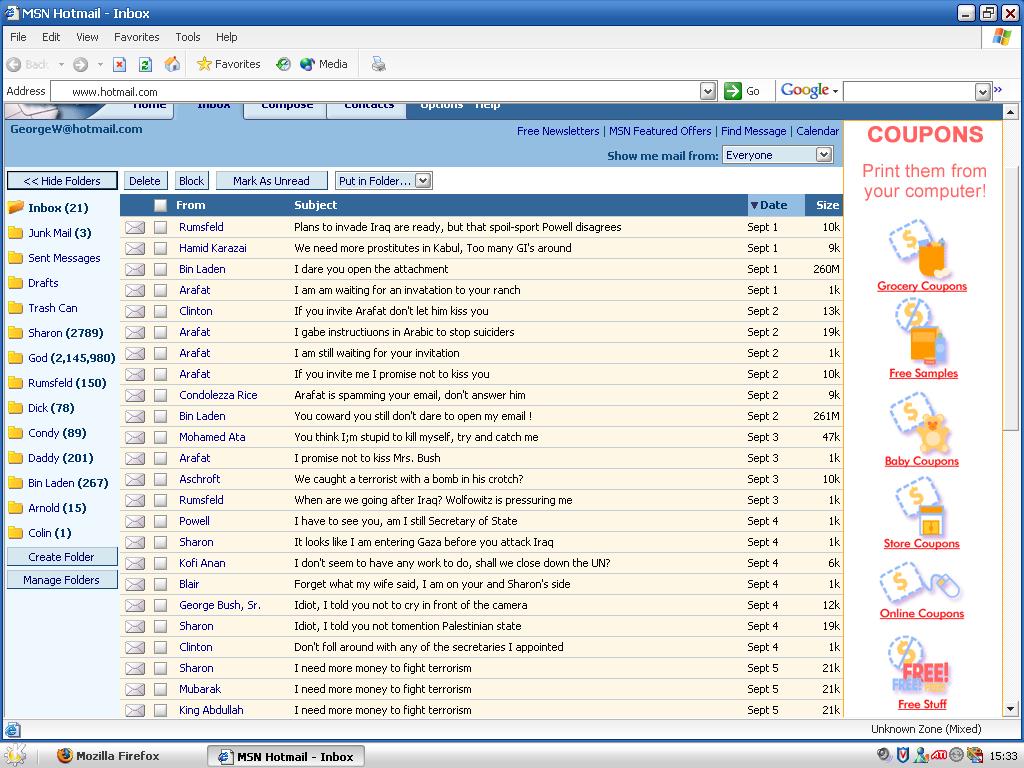Click envelope icon next to Mubarak message
1024x768 pixels.
coord(135,689)
